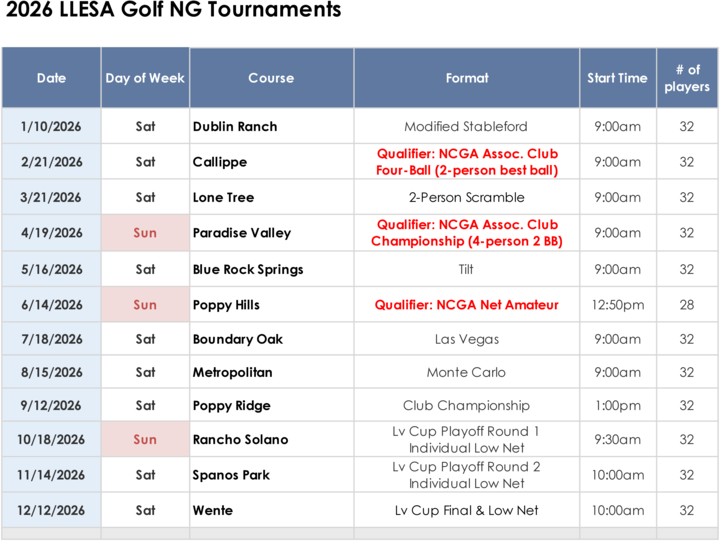Select the Format column header

pos(467,78)
